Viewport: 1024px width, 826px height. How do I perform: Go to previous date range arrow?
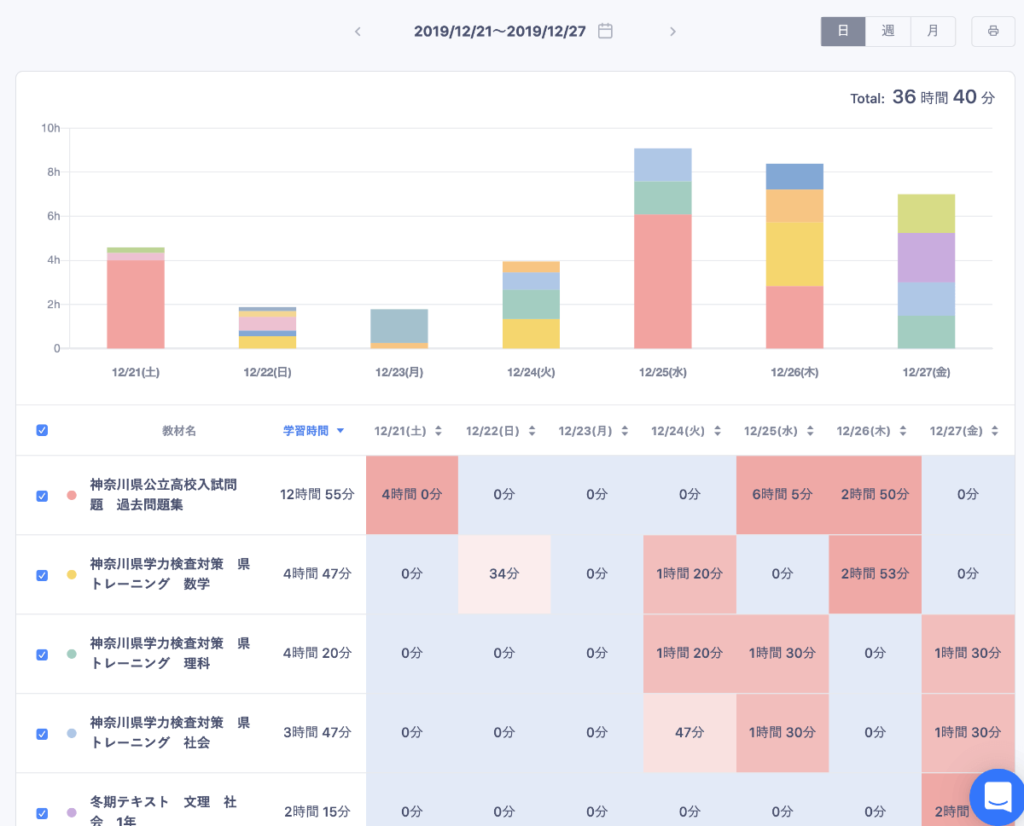click(358, 31)
